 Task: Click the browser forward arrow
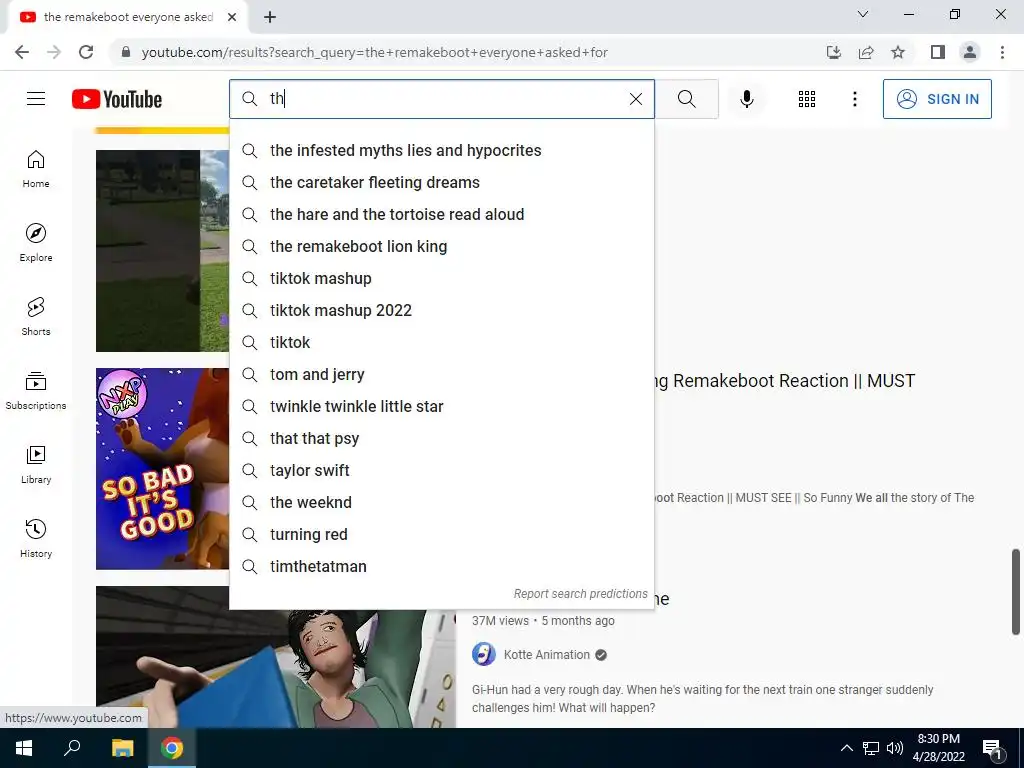pos(54,52)
